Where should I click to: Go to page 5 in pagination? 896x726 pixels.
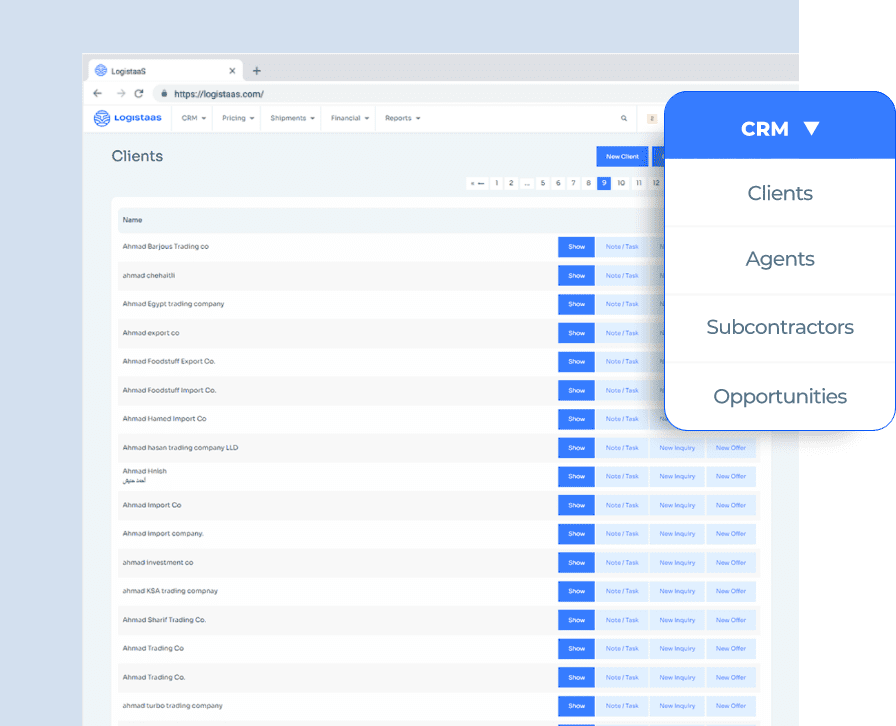(543, 183)
